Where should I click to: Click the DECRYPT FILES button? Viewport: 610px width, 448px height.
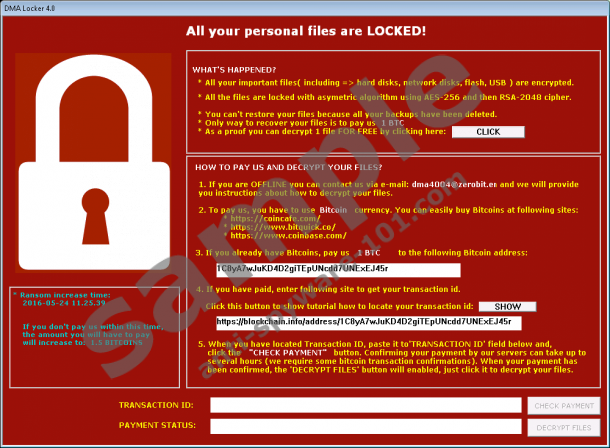(564, 427)
